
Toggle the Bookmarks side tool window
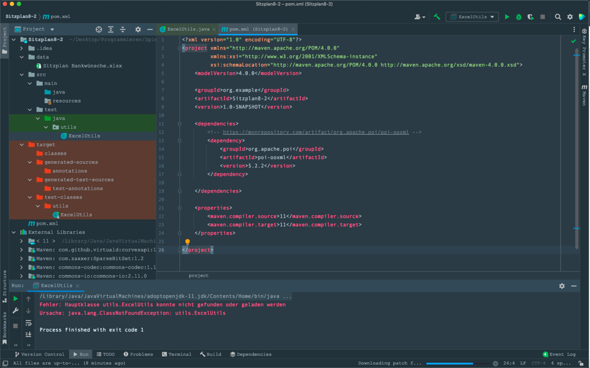[5, 328]
